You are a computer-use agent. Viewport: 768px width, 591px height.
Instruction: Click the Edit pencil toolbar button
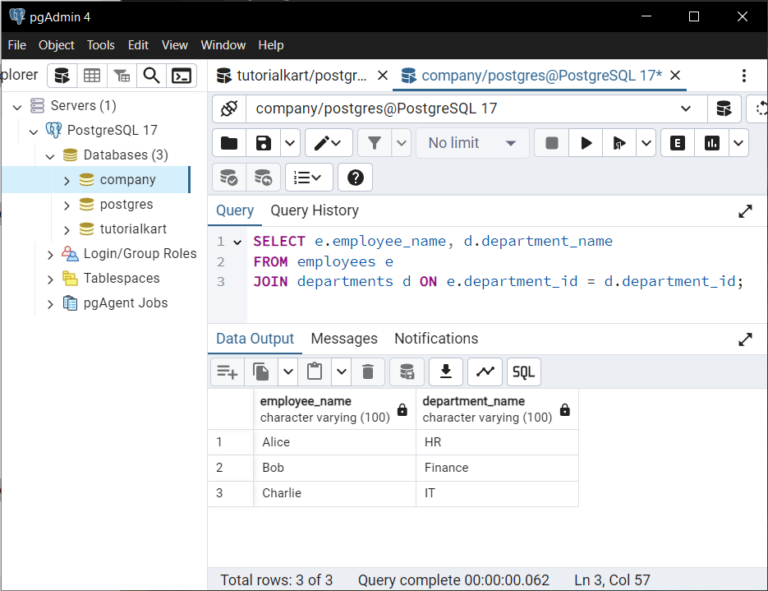point(328,143)
